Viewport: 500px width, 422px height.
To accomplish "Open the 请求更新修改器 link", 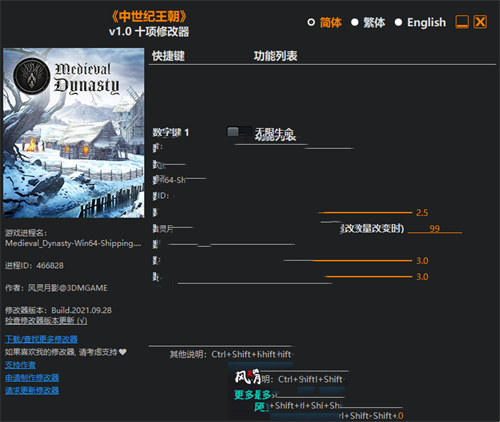I will point(32,390).
